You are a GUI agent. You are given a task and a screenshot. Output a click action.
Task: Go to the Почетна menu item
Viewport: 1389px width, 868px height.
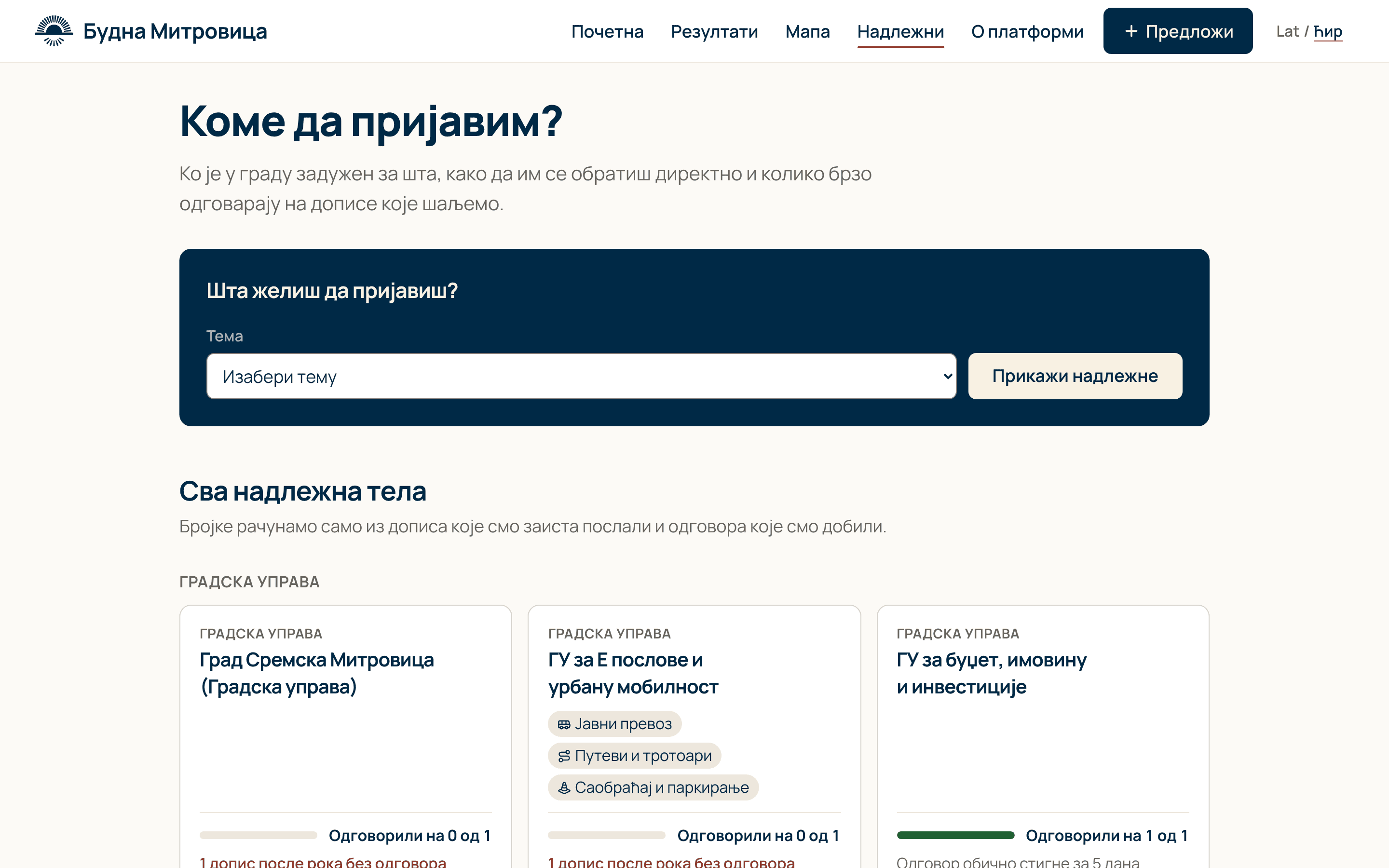click(607, 31)
